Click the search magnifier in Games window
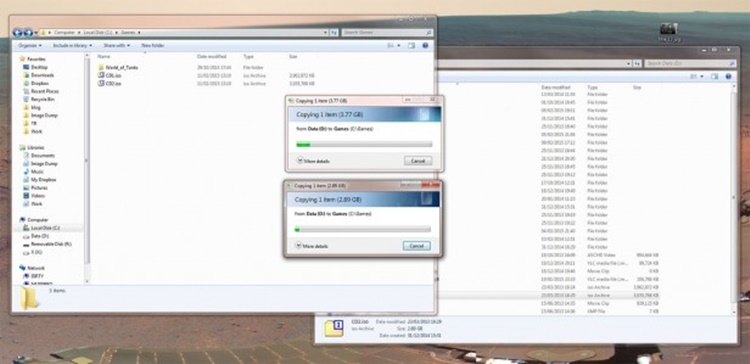This screenshot has height=364, width=750. 428,33
